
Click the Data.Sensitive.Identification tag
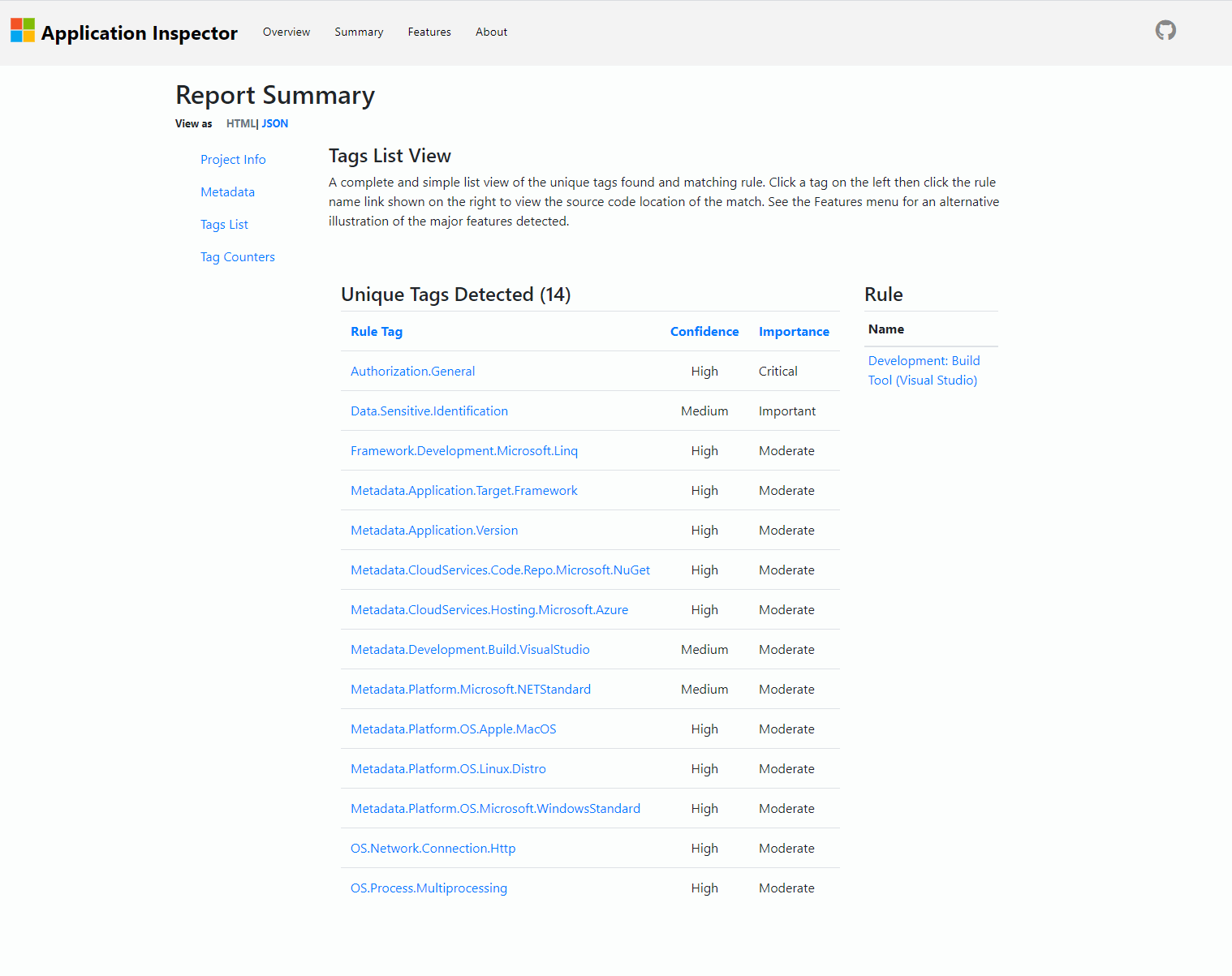coord(429,411)
